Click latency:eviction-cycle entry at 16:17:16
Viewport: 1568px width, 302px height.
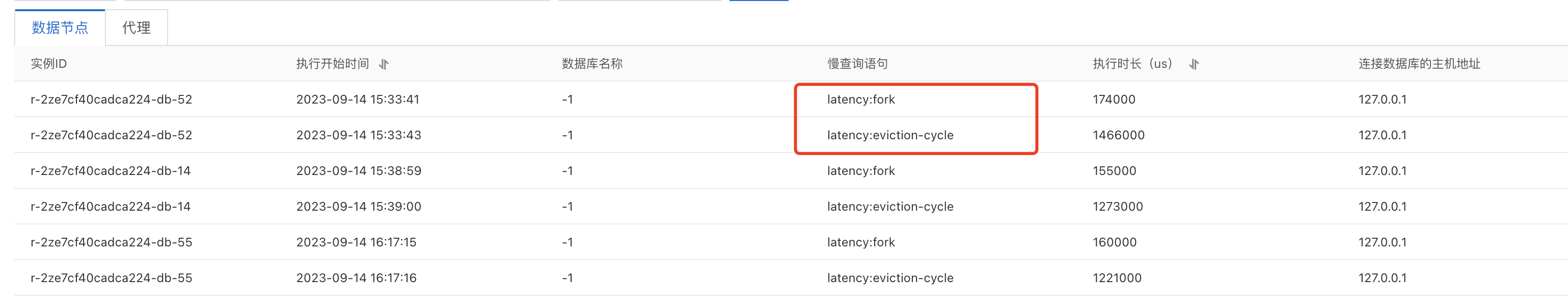pyautogui.click(x=890, y=278)
